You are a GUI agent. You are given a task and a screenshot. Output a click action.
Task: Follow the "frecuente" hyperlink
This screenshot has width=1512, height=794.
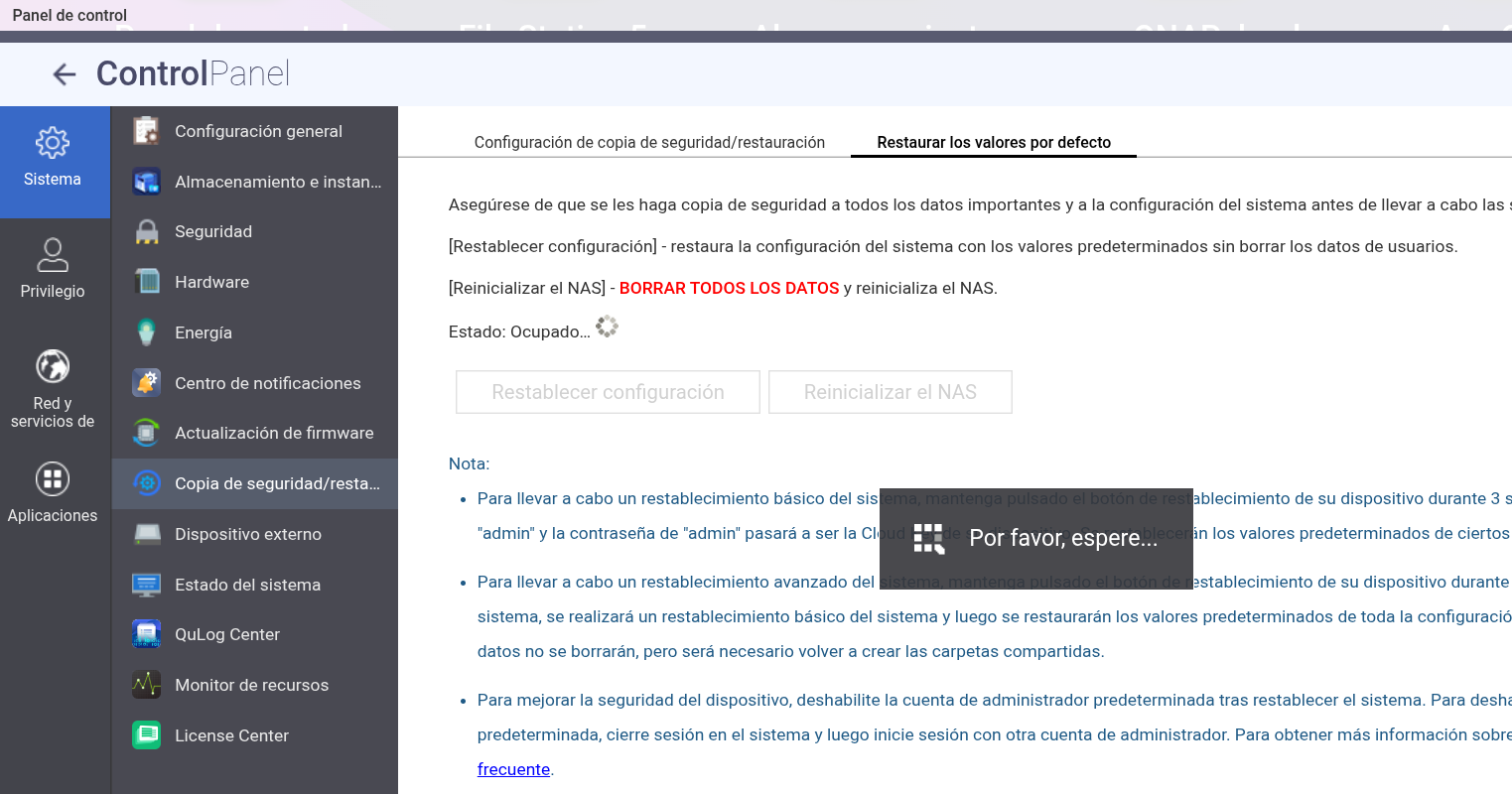point(513,769)
